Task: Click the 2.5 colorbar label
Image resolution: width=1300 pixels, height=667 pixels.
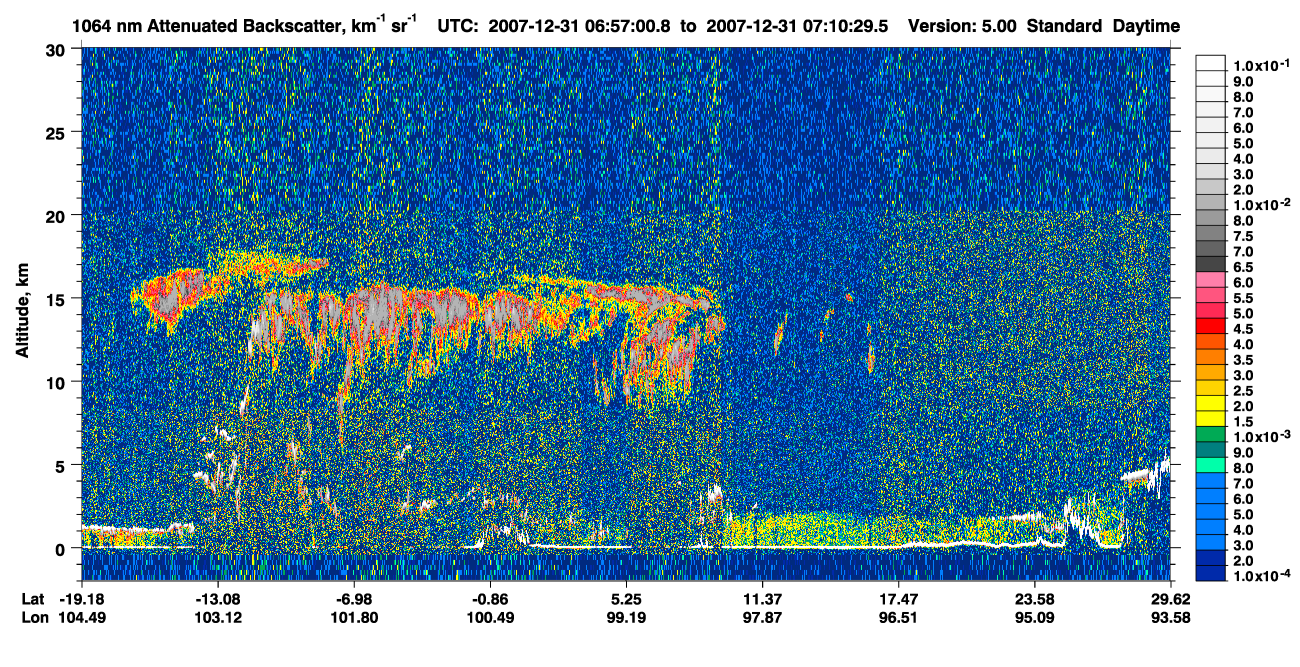Action: 1243,391
